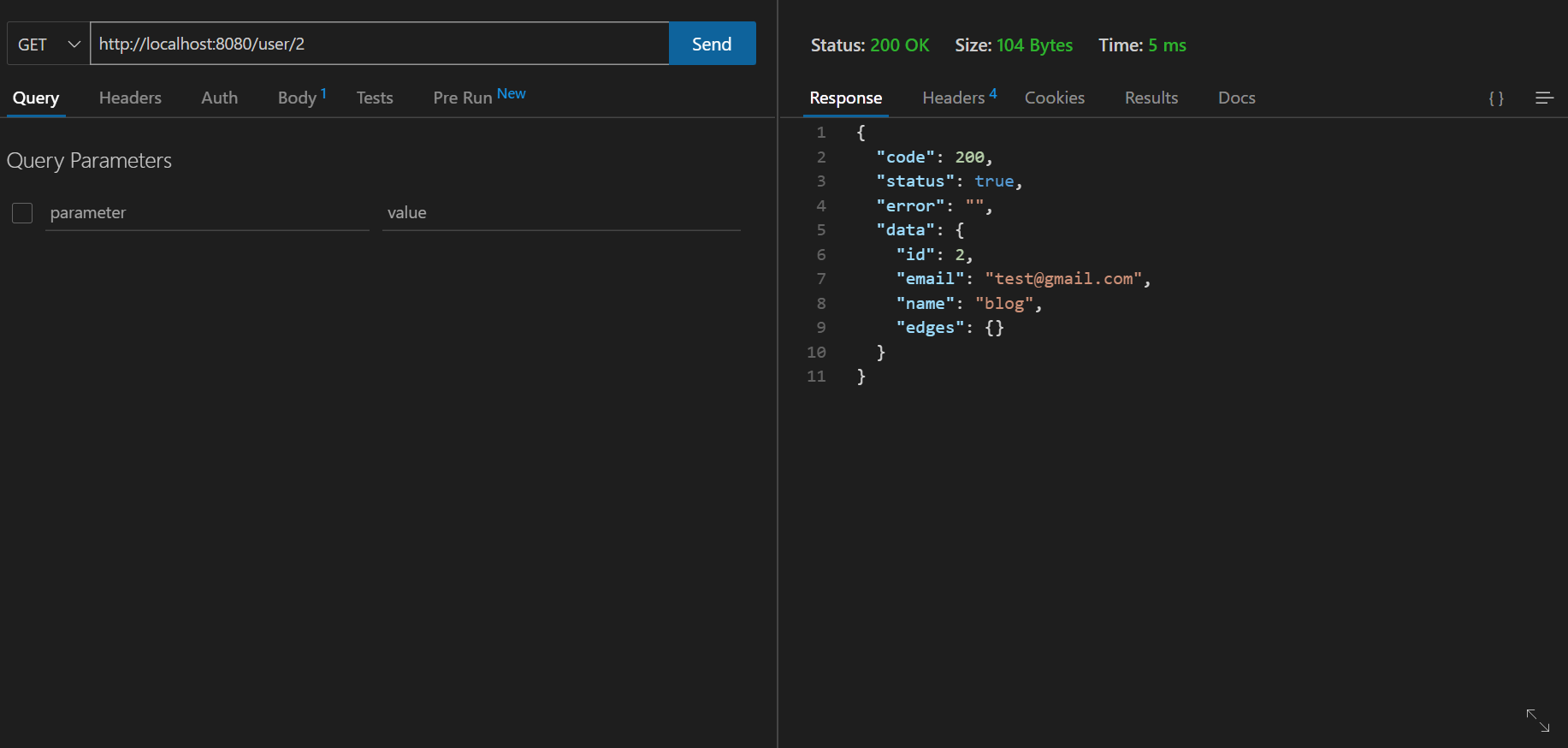Click the curly braces format icon
The height and width of the screenshot is (748, 1568).
point(1496,98)
